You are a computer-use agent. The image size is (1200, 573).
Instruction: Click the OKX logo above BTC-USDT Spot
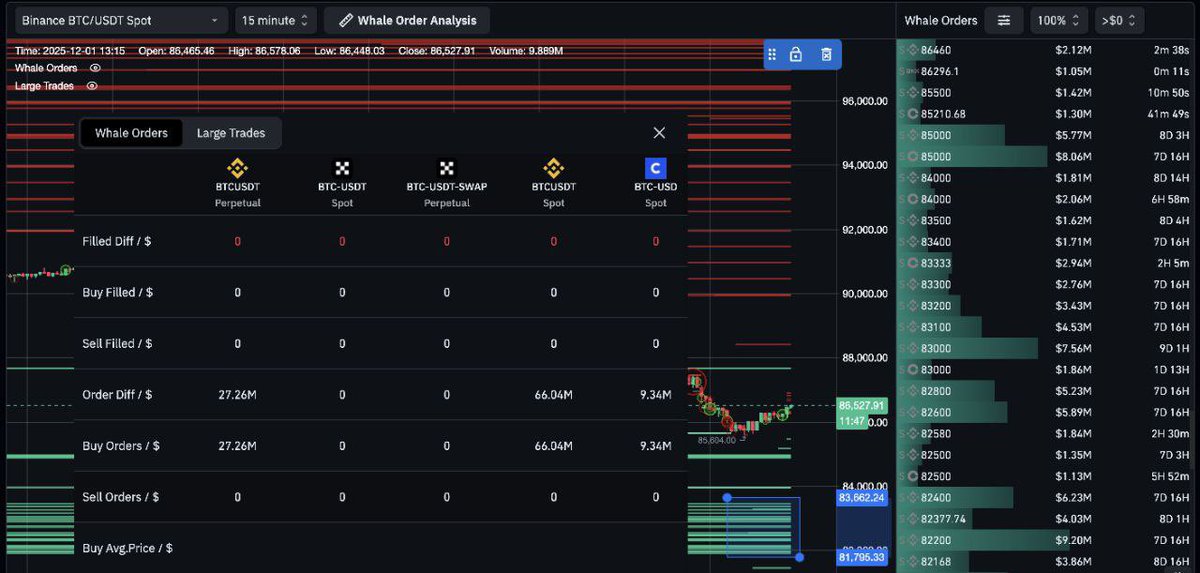(x=342, y=168)
